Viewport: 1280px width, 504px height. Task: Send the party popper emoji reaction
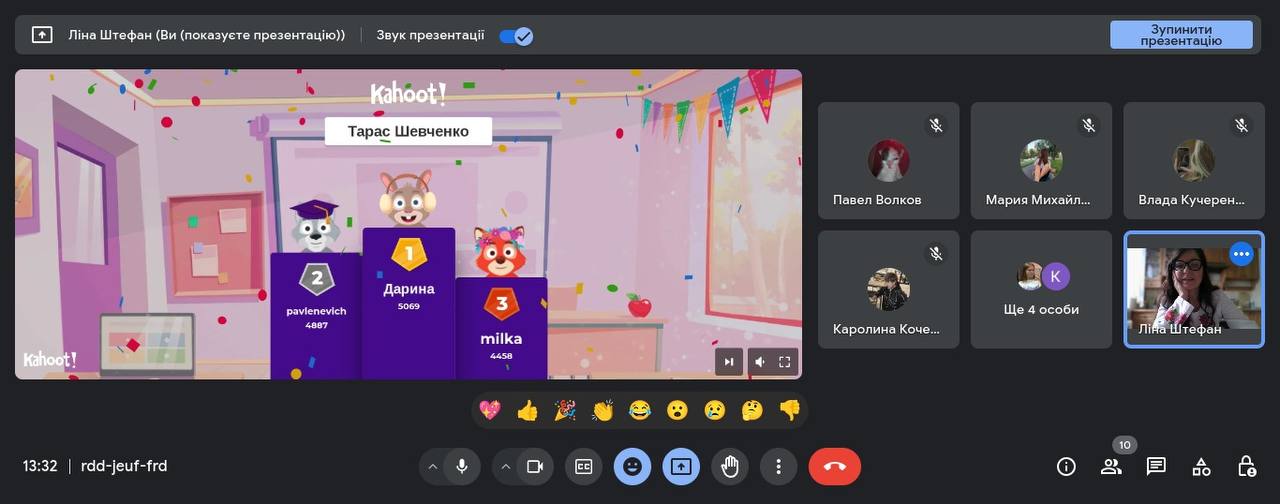click(565, 410)
